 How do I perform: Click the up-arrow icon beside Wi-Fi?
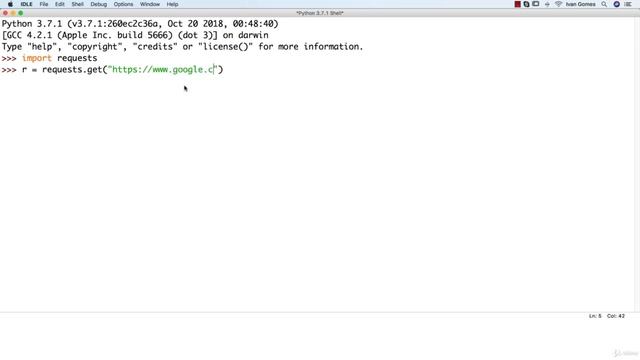point(547,4)
